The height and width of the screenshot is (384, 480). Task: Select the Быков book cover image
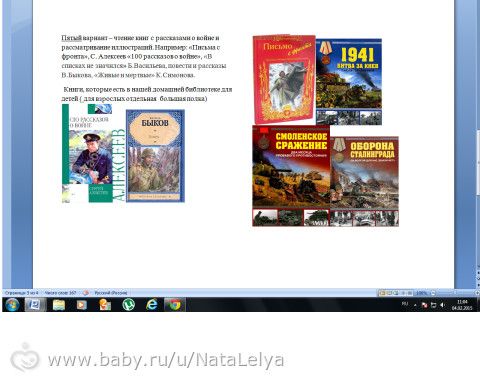click(155, 156)
